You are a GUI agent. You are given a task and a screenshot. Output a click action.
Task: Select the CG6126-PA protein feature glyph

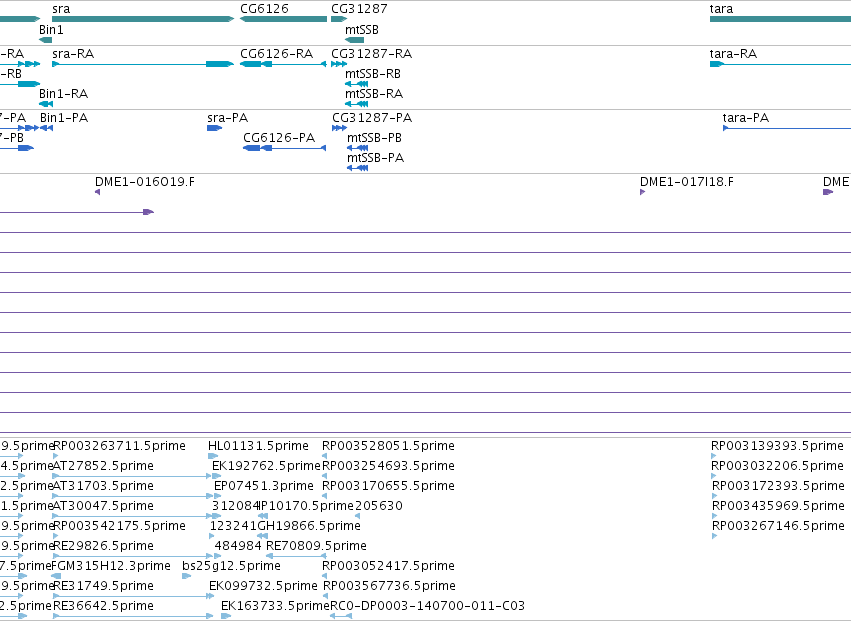pos(284,148)
